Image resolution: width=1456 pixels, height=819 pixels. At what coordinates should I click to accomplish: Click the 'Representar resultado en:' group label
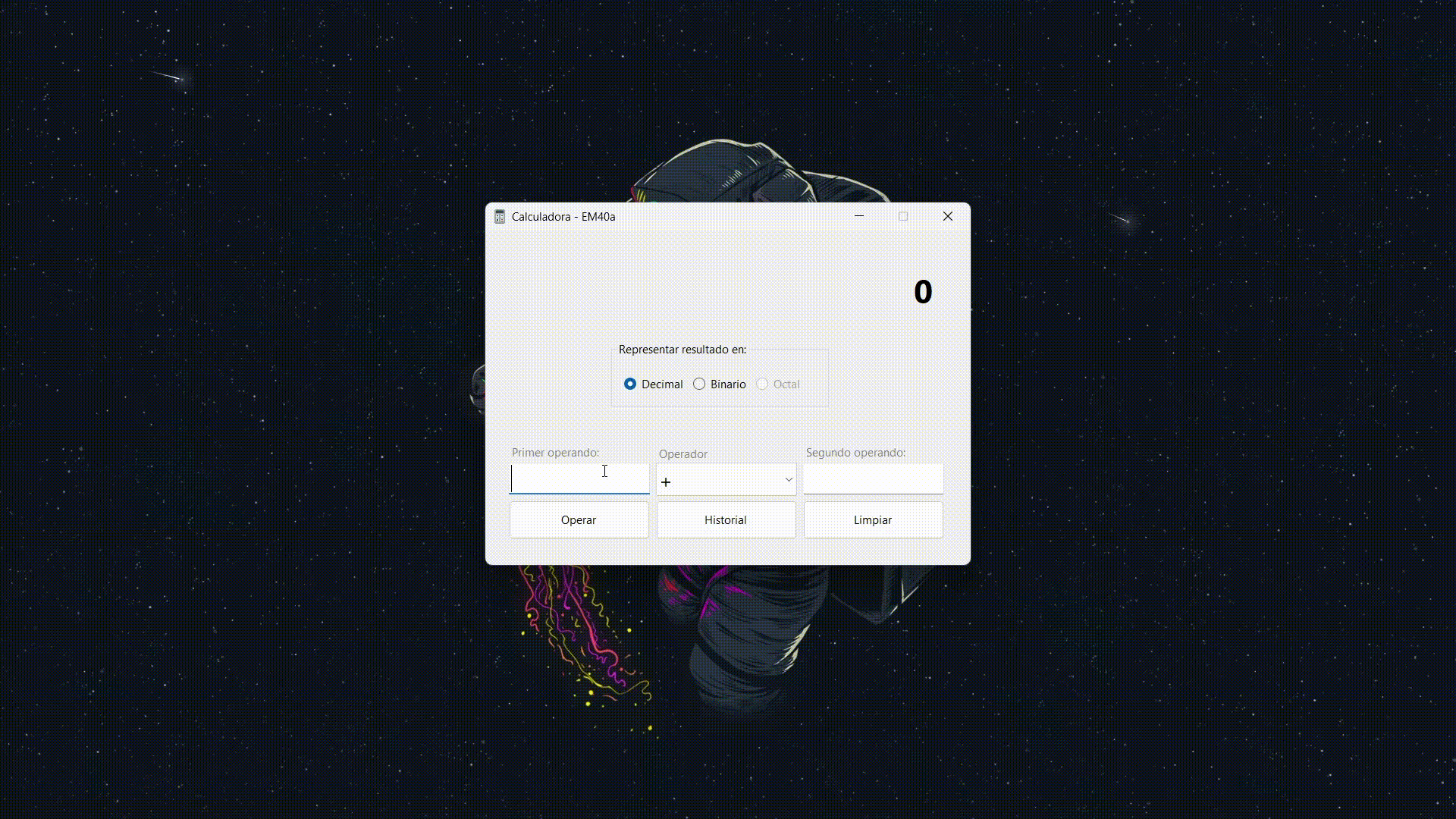click(x=682, y=350)
